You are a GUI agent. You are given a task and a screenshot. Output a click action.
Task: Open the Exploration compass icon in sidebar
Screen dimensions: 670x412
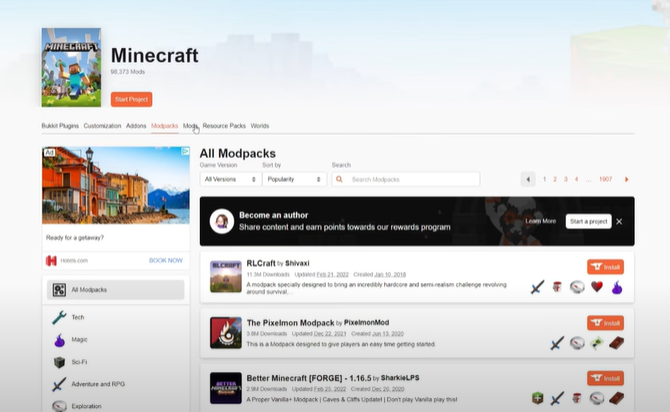coord(59,406)
